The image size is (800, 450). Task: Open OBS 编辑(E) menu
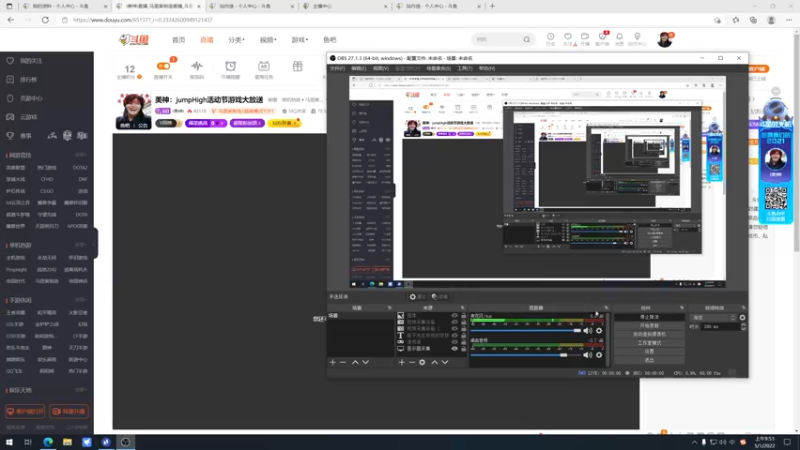359,68
